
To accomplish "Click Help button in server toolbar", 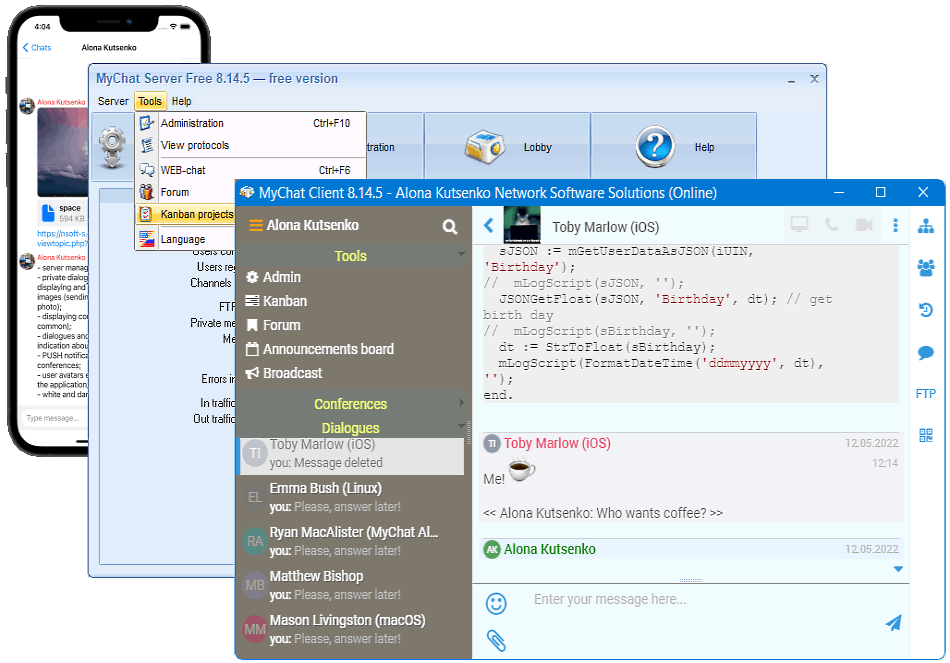I will coord(674,146).
